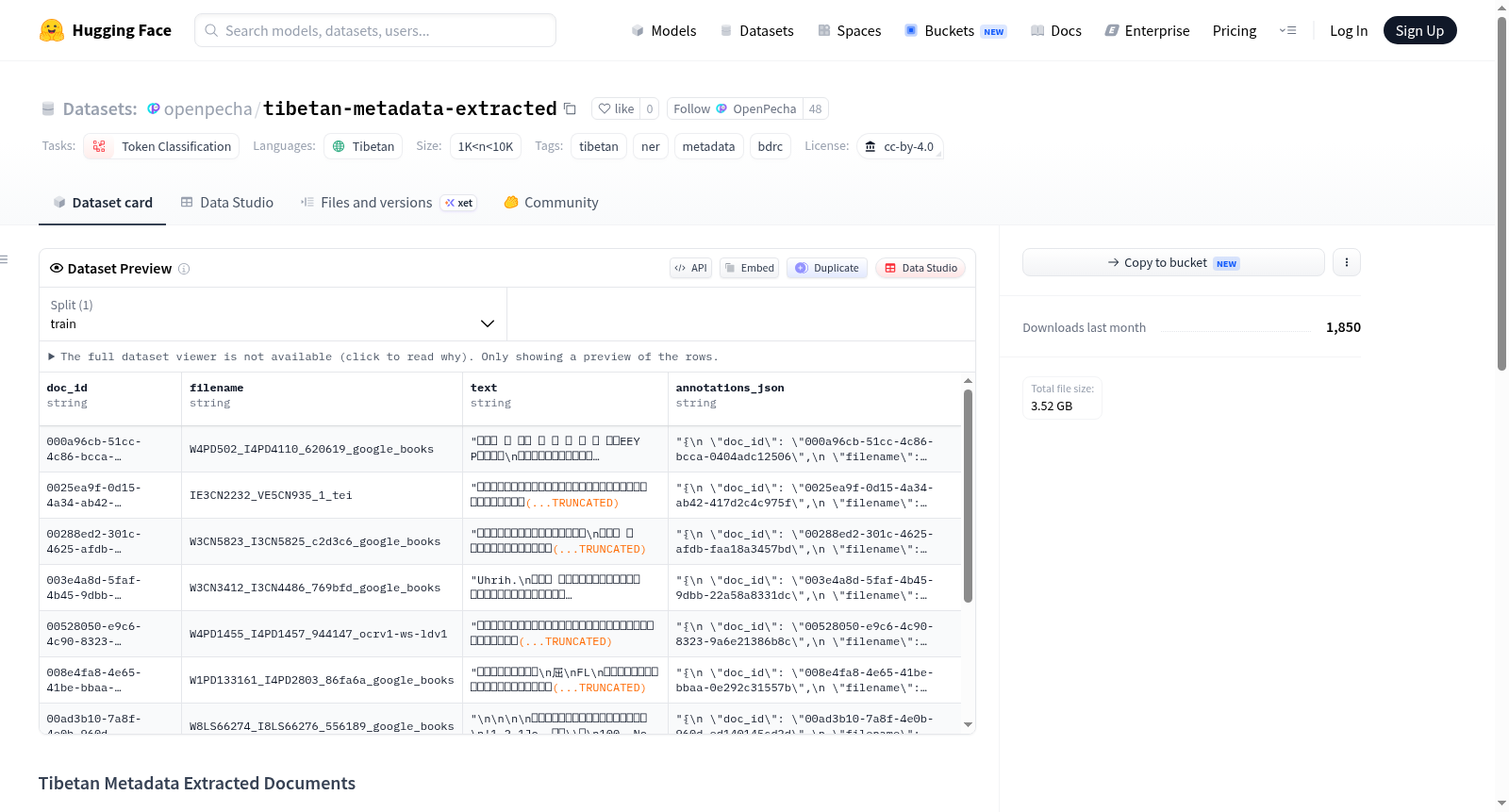Click the like count 0
This screenshot has height=812, width=1509.
(x=650, y=108)
